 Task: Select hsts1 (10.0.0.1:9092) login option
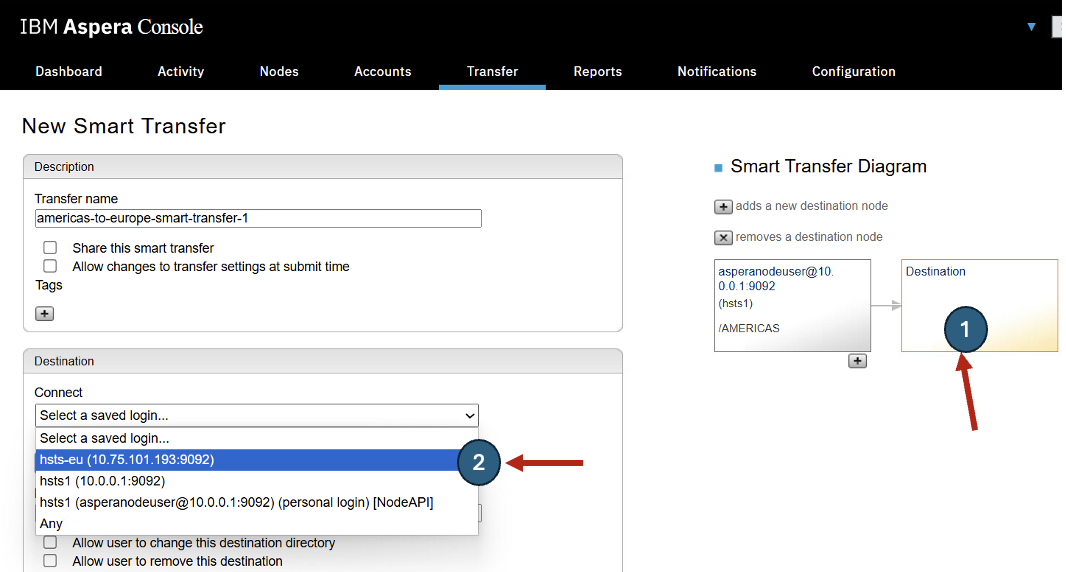tap(257, 481)
